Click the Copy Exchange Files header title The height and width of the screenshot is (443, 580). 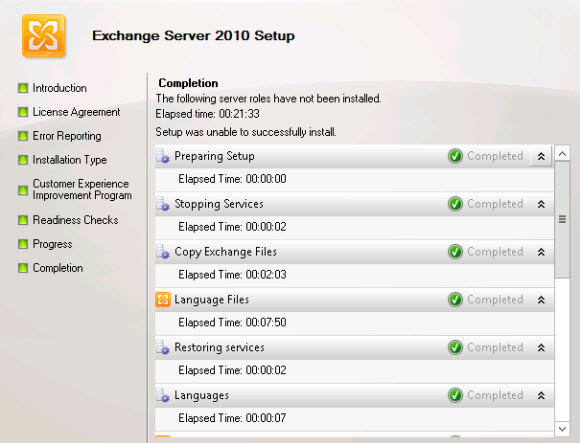pos(225,252)
